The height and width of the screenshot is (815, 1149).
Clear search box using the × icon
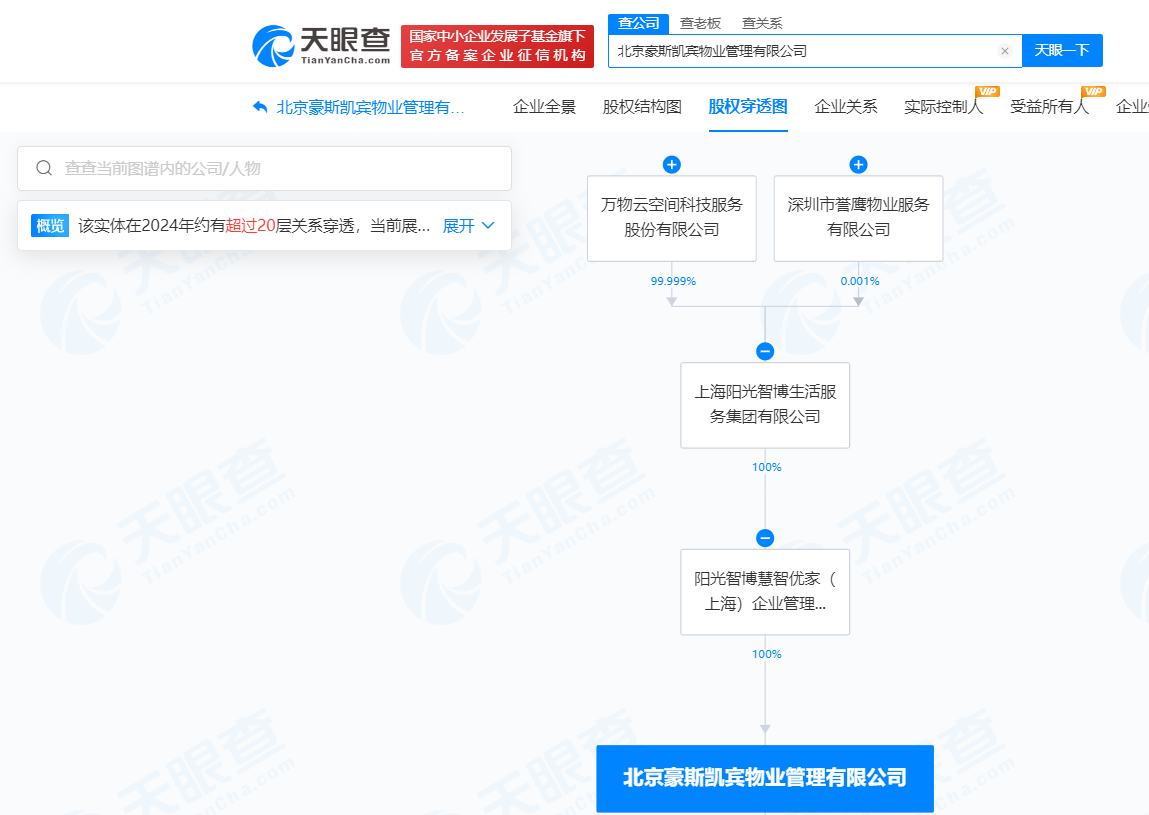(1004, 50)
